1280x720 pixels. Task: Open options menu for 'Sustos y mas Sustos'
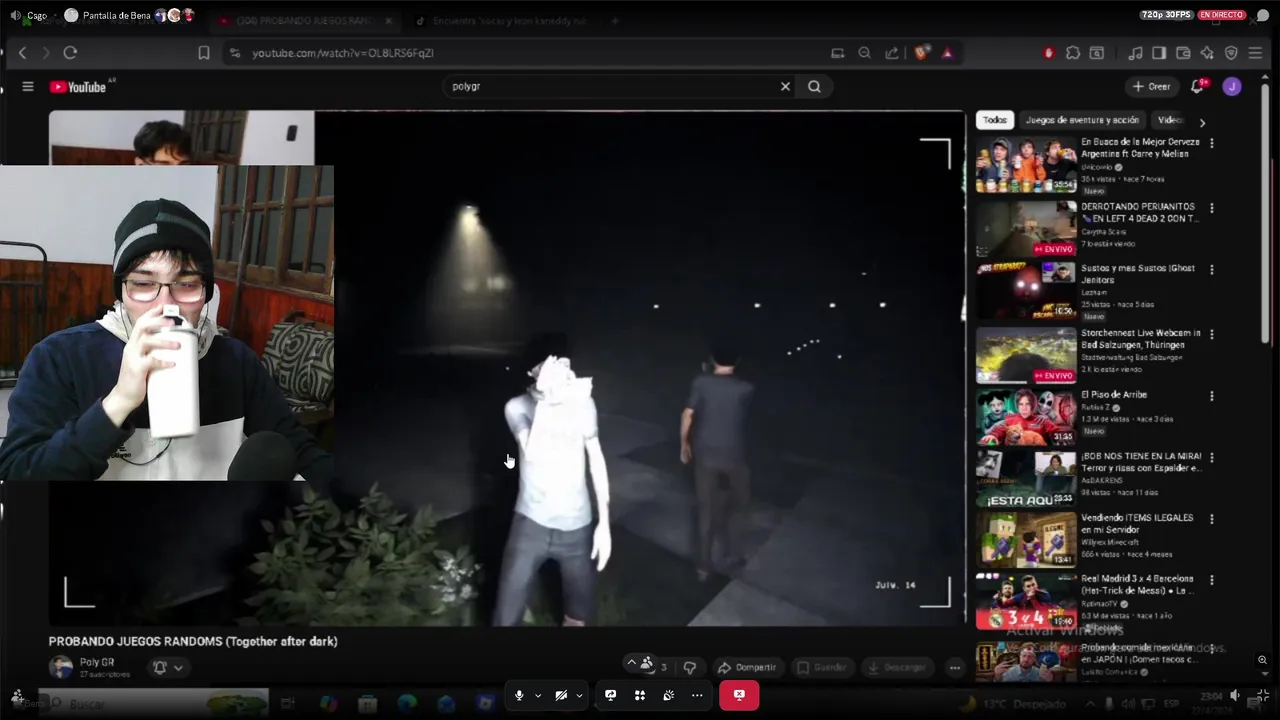coord(1212,270)
